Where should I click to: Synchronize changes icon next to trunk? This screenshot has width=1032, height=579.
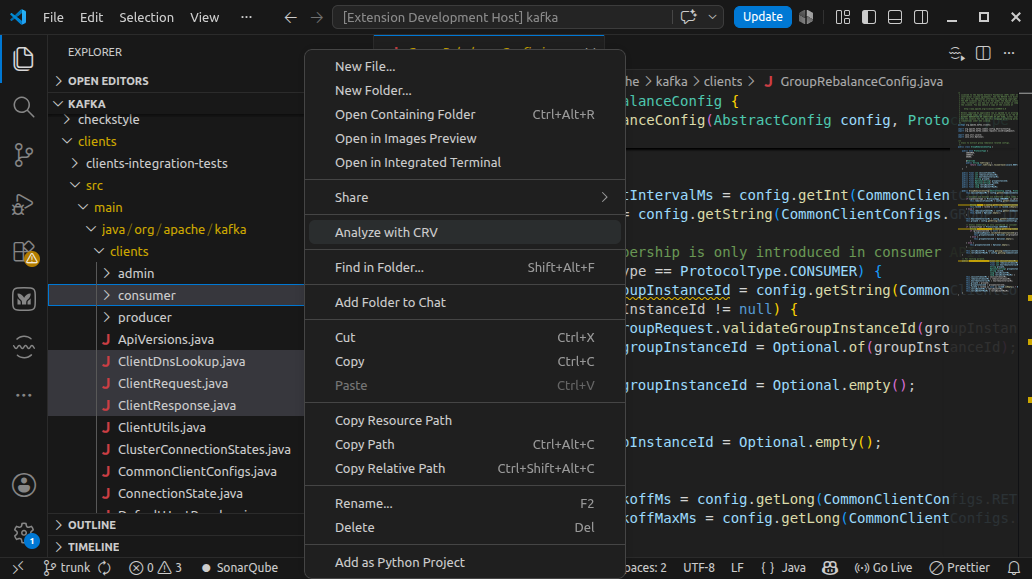[105, 567]
